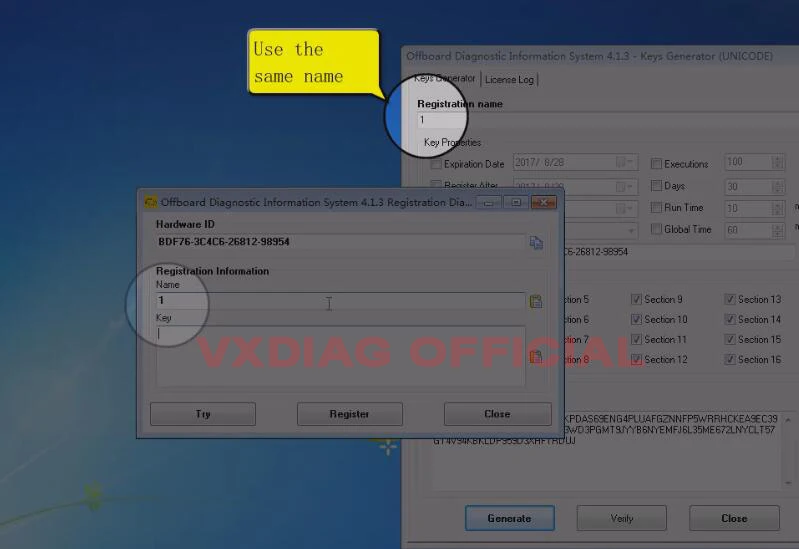The image size is (799, 549).
Task: Enable the Executions checkbox
Action: point(656,164)
